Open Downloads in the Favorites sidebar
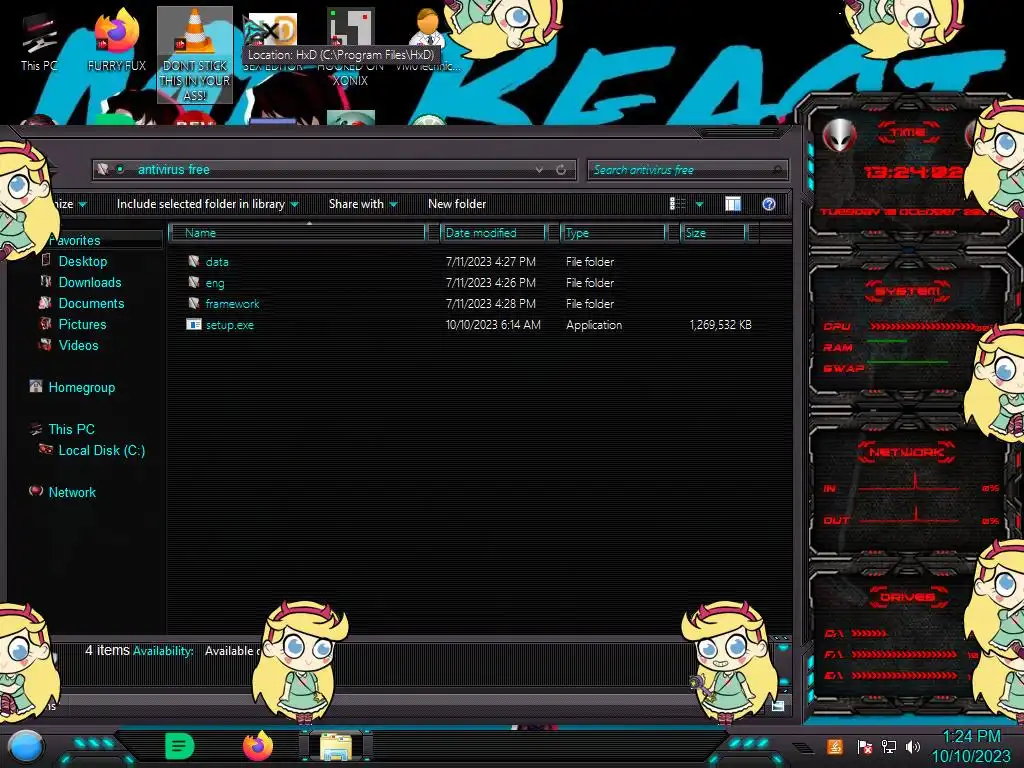 (89, 282)
